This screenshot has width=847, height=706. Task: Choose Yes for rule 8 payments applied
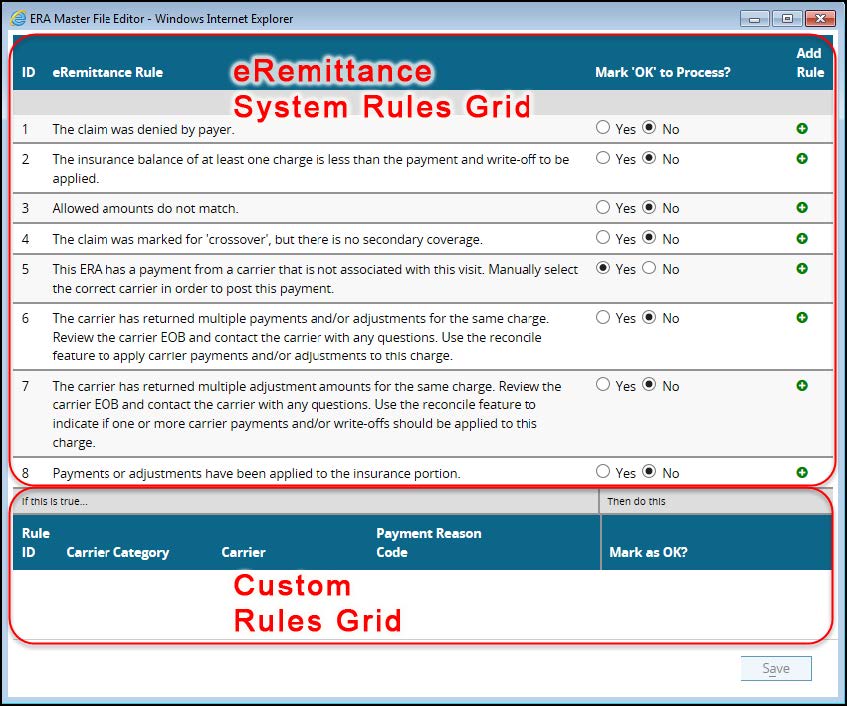(x=602, y=472)
